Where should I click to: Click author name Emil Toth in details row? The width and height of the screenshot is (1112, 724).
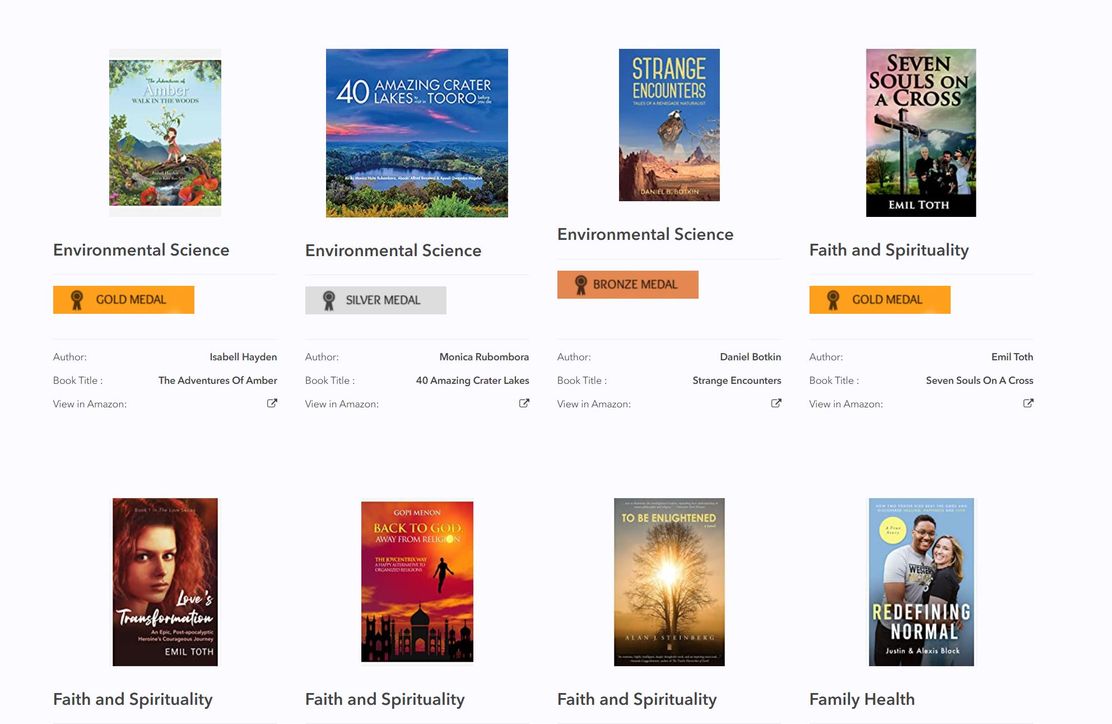(1012, 357)
